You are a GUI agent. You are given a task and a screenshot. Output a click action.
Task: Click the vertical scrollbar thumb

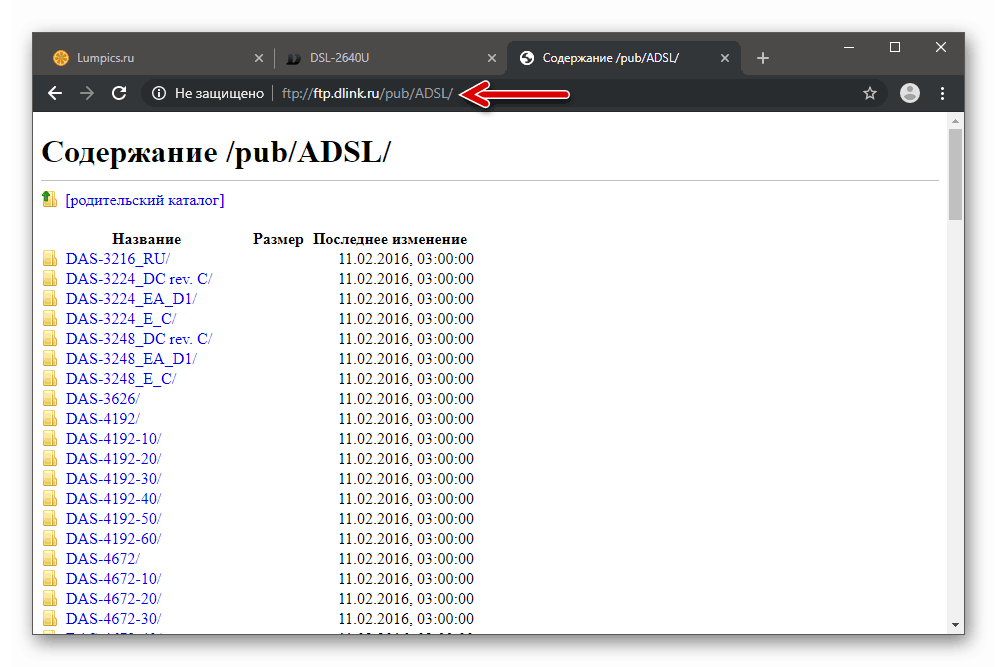tap(955, 174)
